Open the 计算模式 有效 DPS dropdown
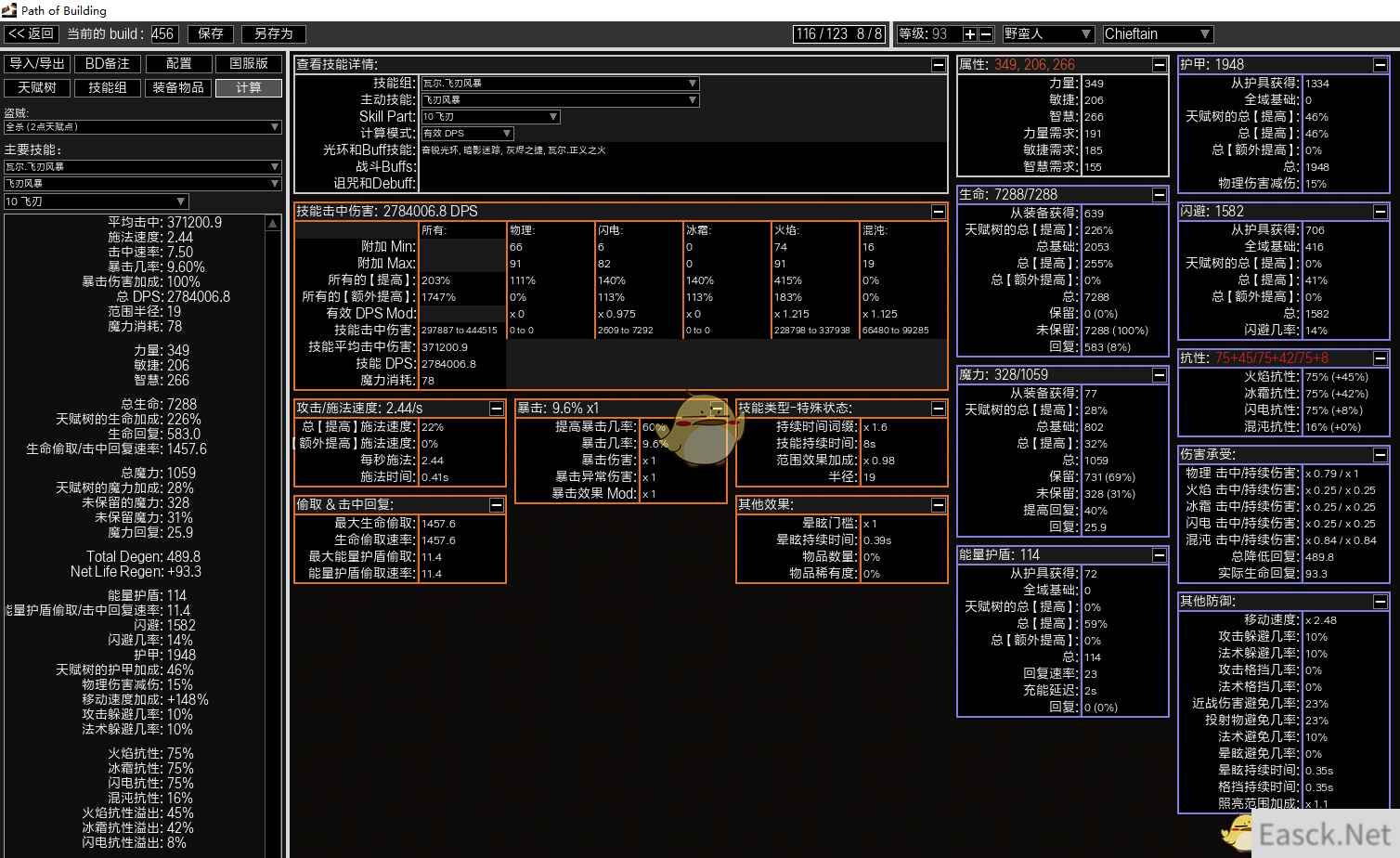Image resolution: width=1400 pixels, height=858 pixels. point(467,134)
